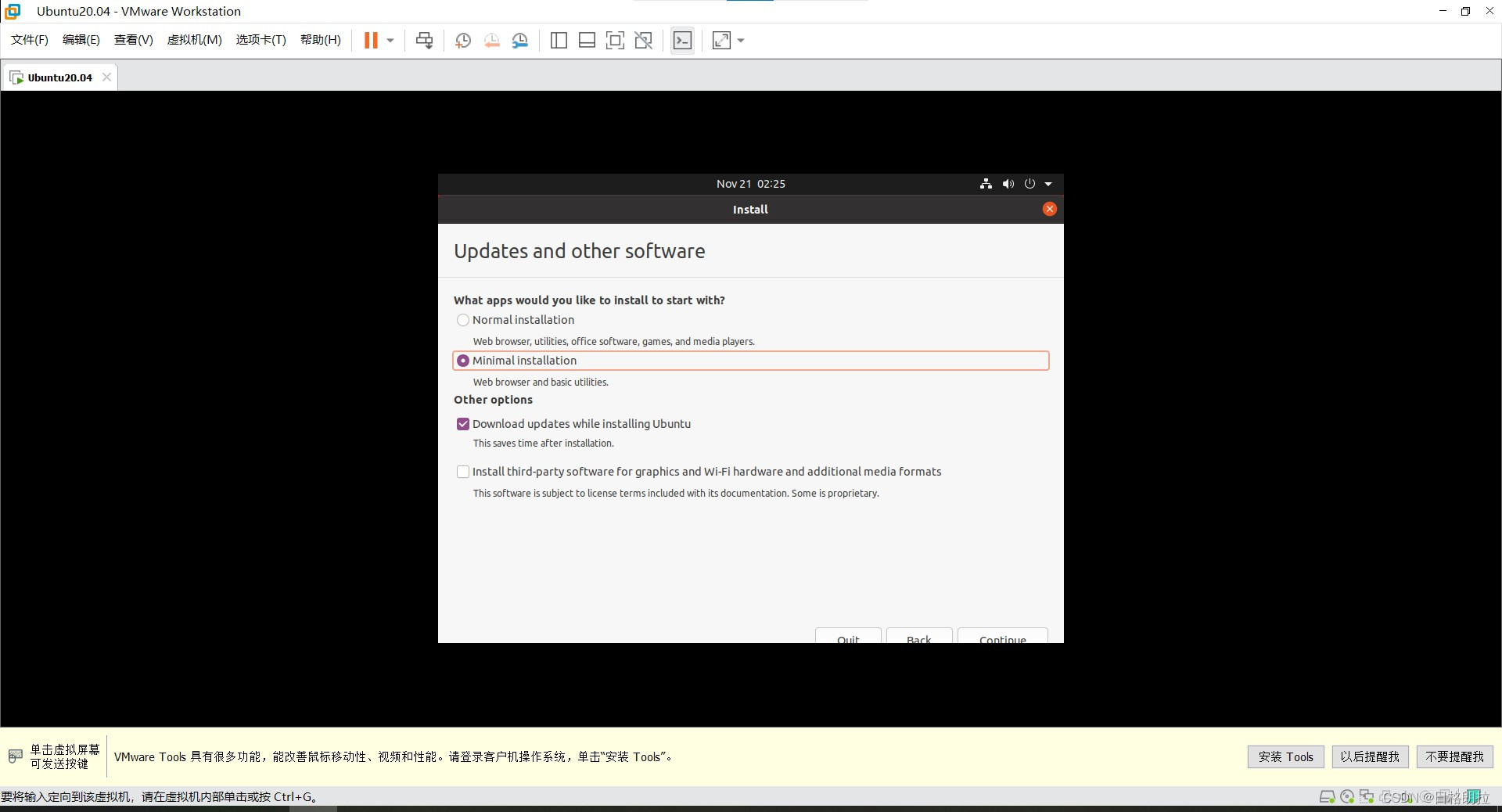Take a snapshot of the virtual machine
The height and width of the screenshot is (812, 1502).
point(462,40)
